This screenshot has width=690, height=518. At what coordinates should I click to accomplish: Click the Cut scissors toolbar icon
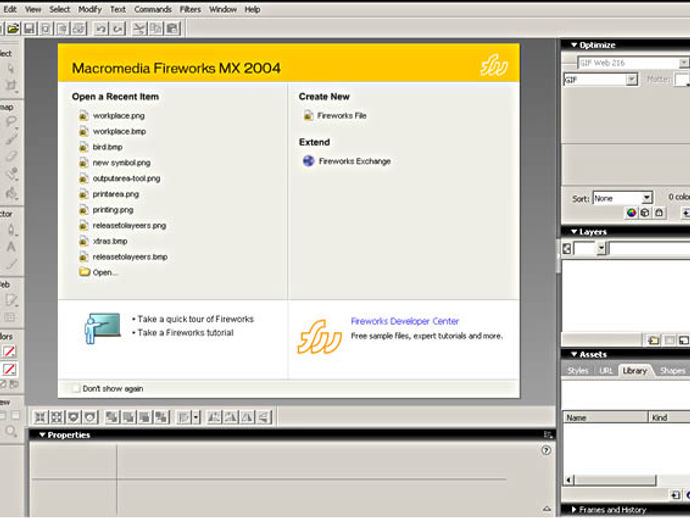coord(139,29)
